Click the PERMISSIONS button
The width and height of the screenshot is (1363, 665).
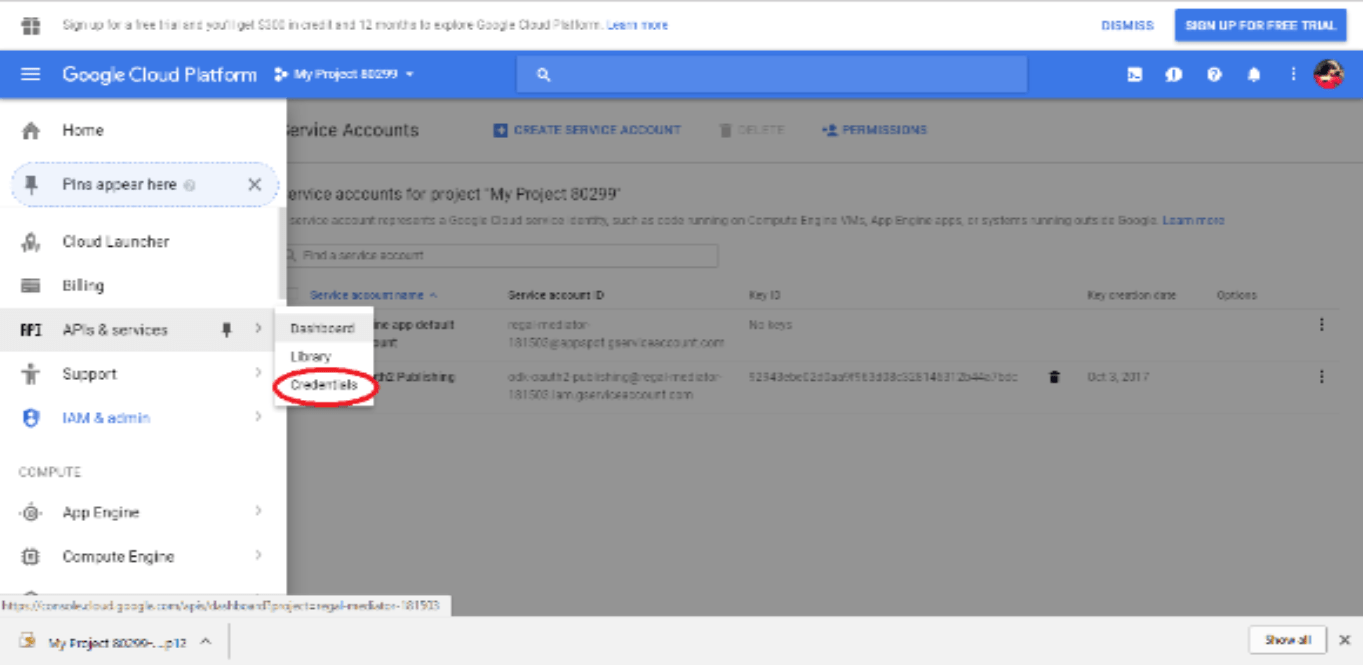(x=874, y=130)
